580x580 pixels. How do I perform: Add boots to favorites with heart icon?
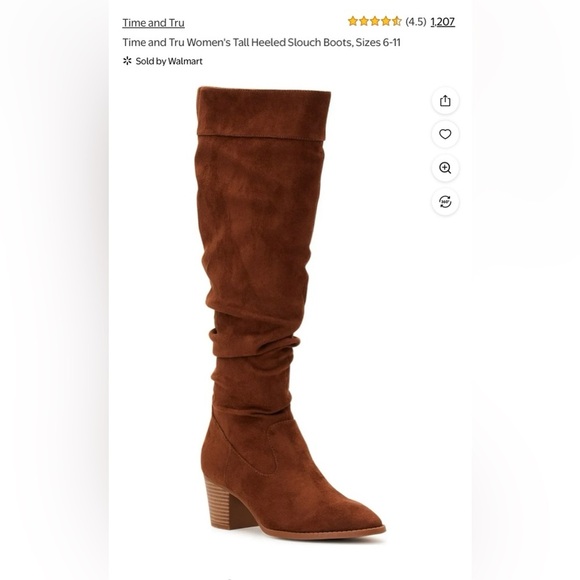click(x=445, y=134)
